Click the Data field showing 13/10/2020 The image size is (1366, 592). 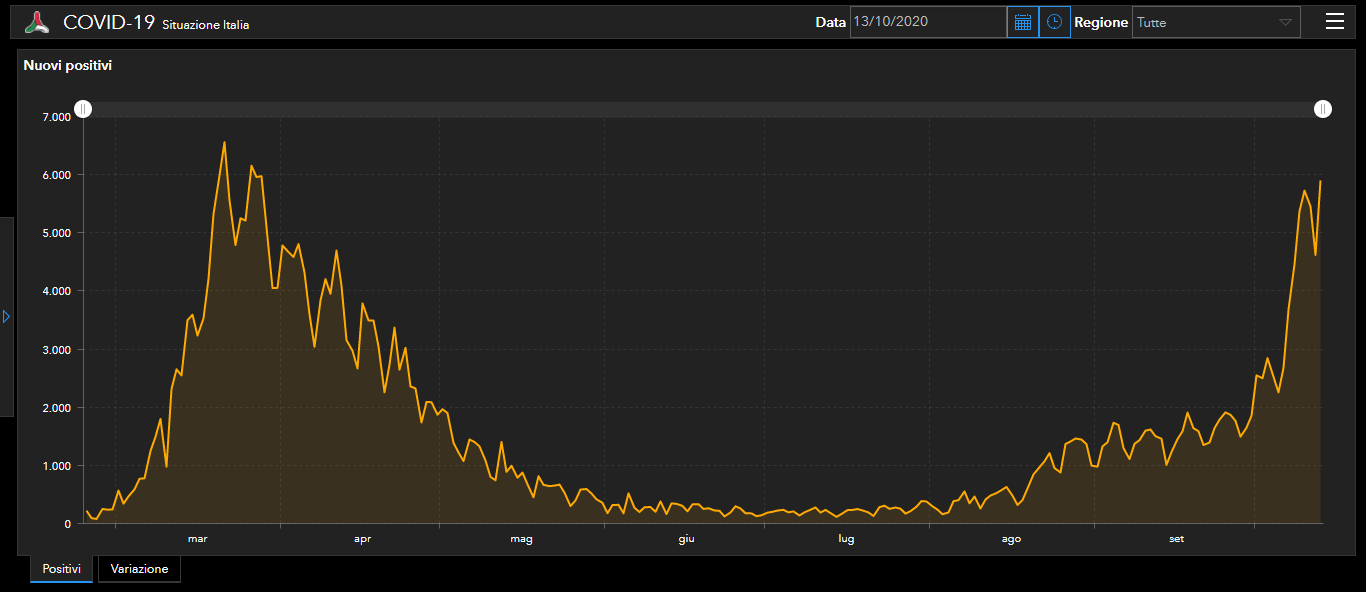(927, 22)
